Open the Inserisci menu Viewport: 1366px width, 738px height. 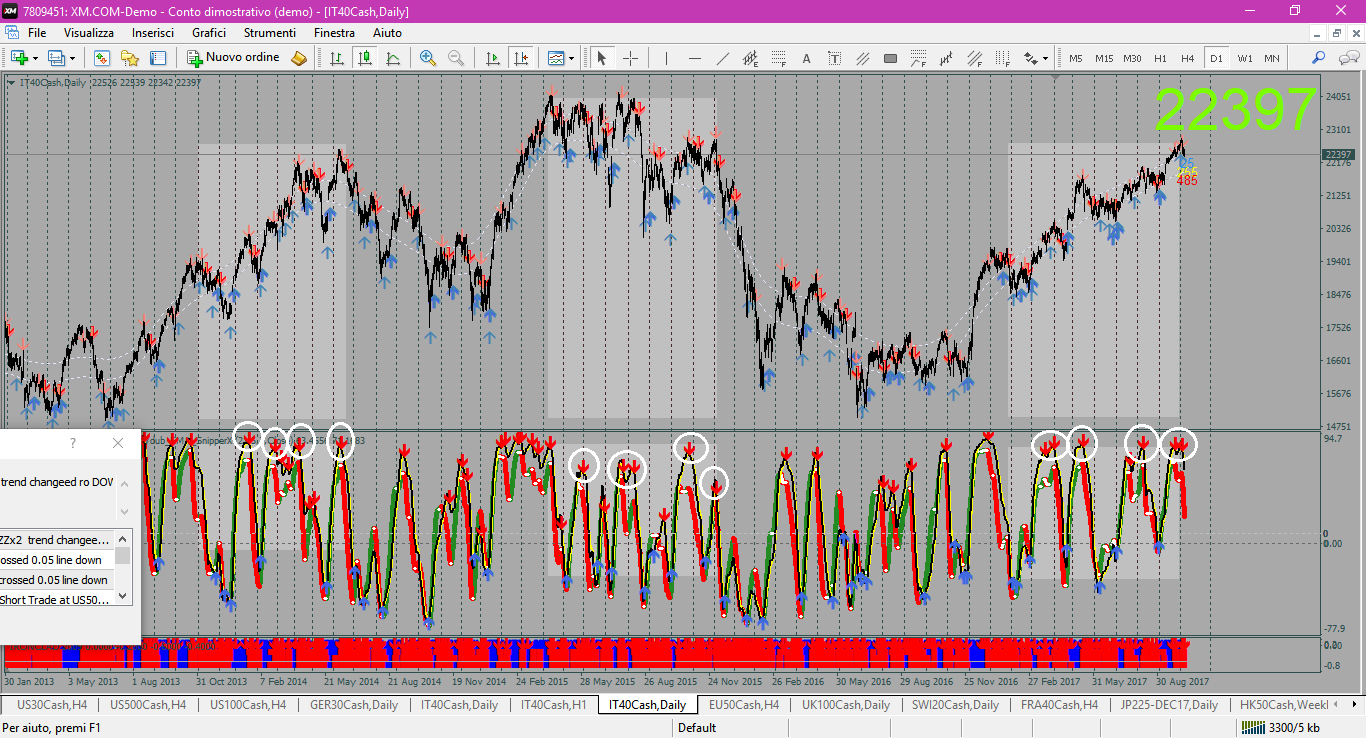click(153, 33)
